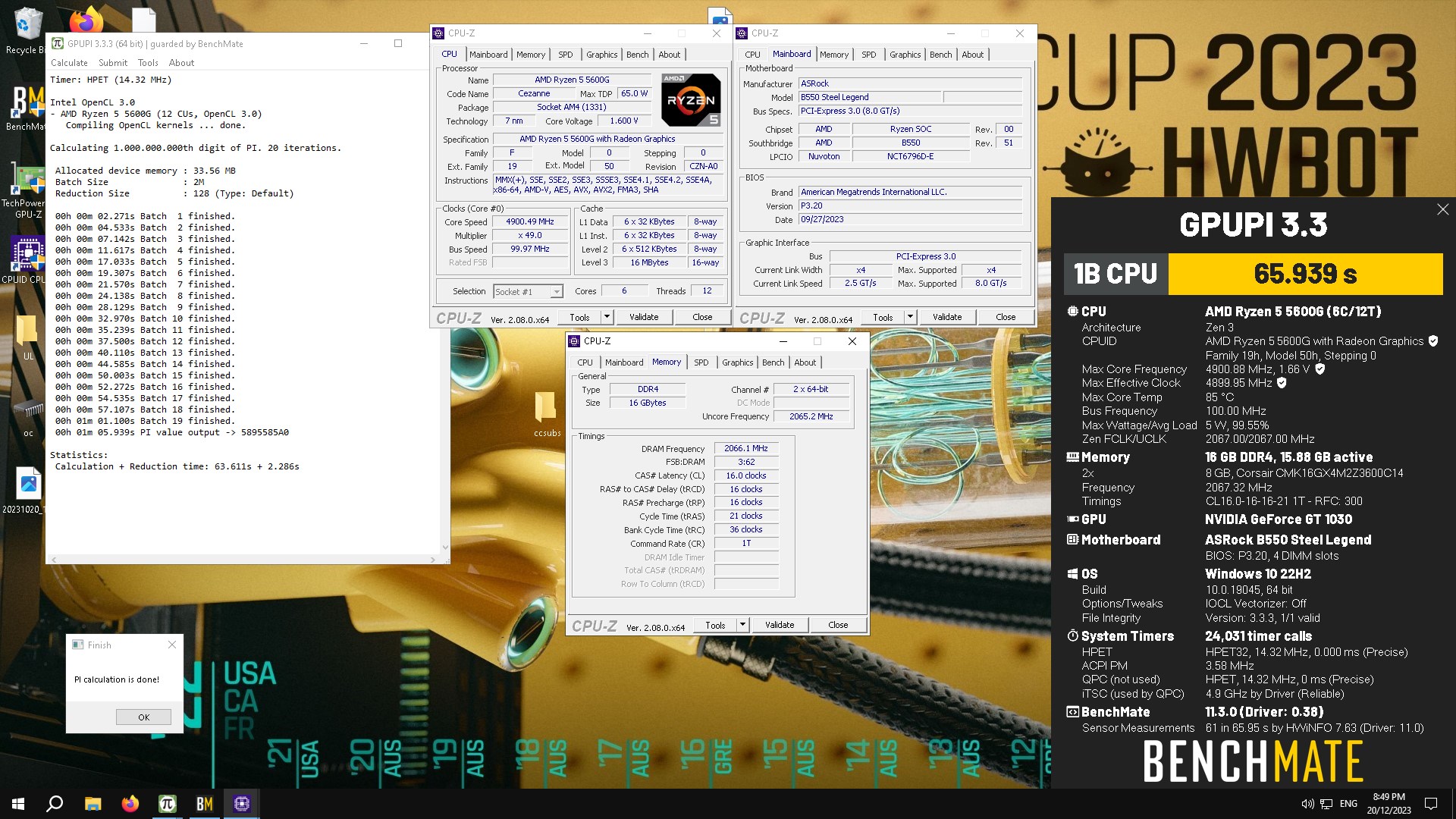1456x819 pixels.
Task: Click Validate in Memory CPU-Z window
Action: pyautogui.click(x=780, y=625)
